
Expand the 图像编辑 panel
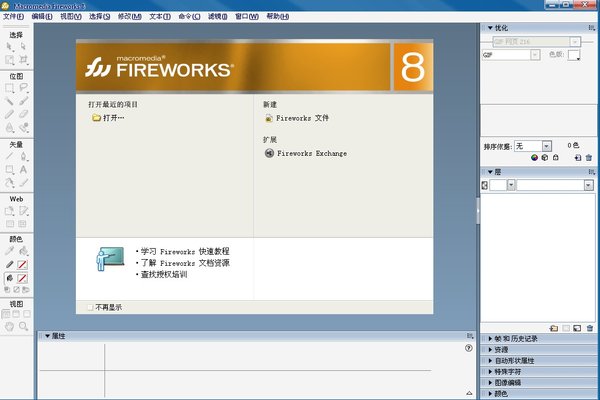(x=490, y=382)
